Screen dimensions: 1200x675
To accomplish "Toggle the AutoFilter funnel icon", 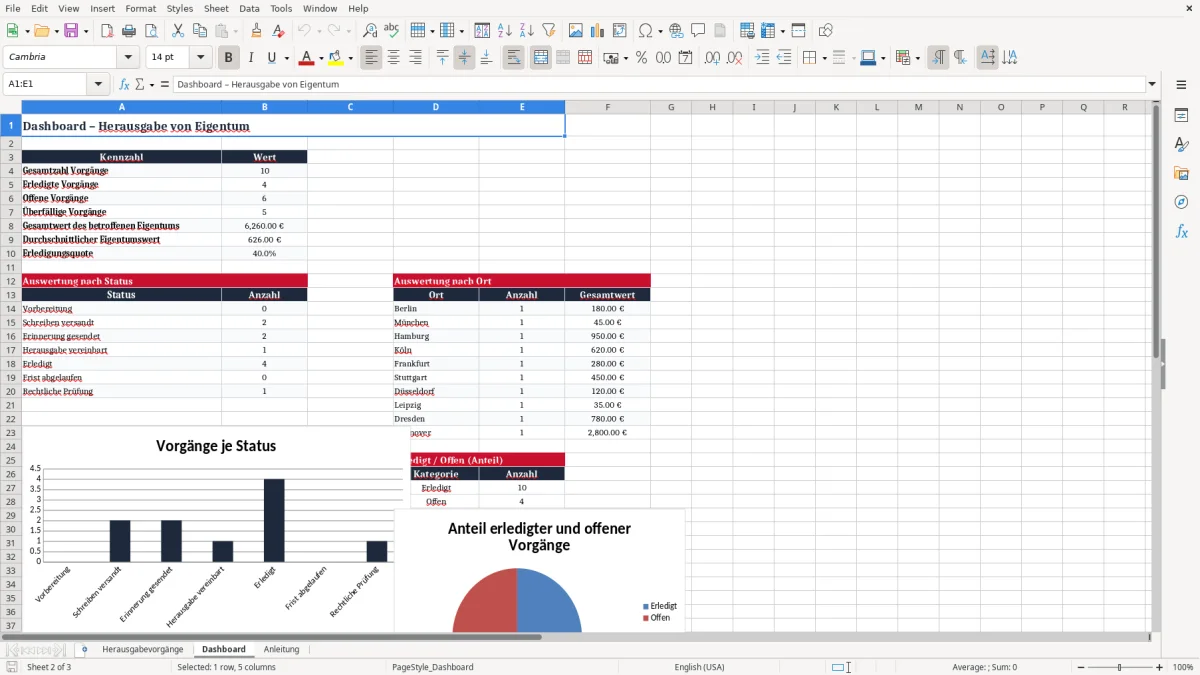I will point(549,31).
